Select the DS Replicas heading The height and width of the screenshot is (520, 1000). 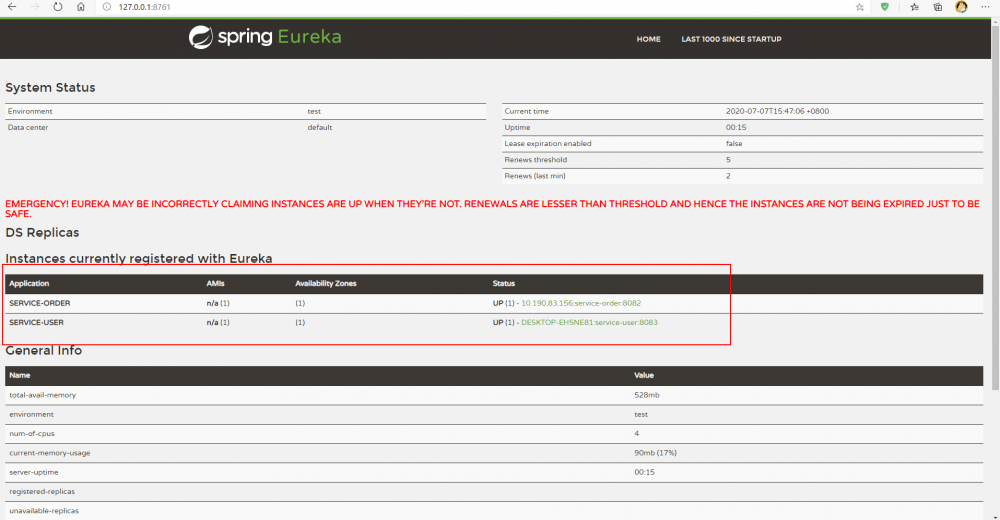42,232
